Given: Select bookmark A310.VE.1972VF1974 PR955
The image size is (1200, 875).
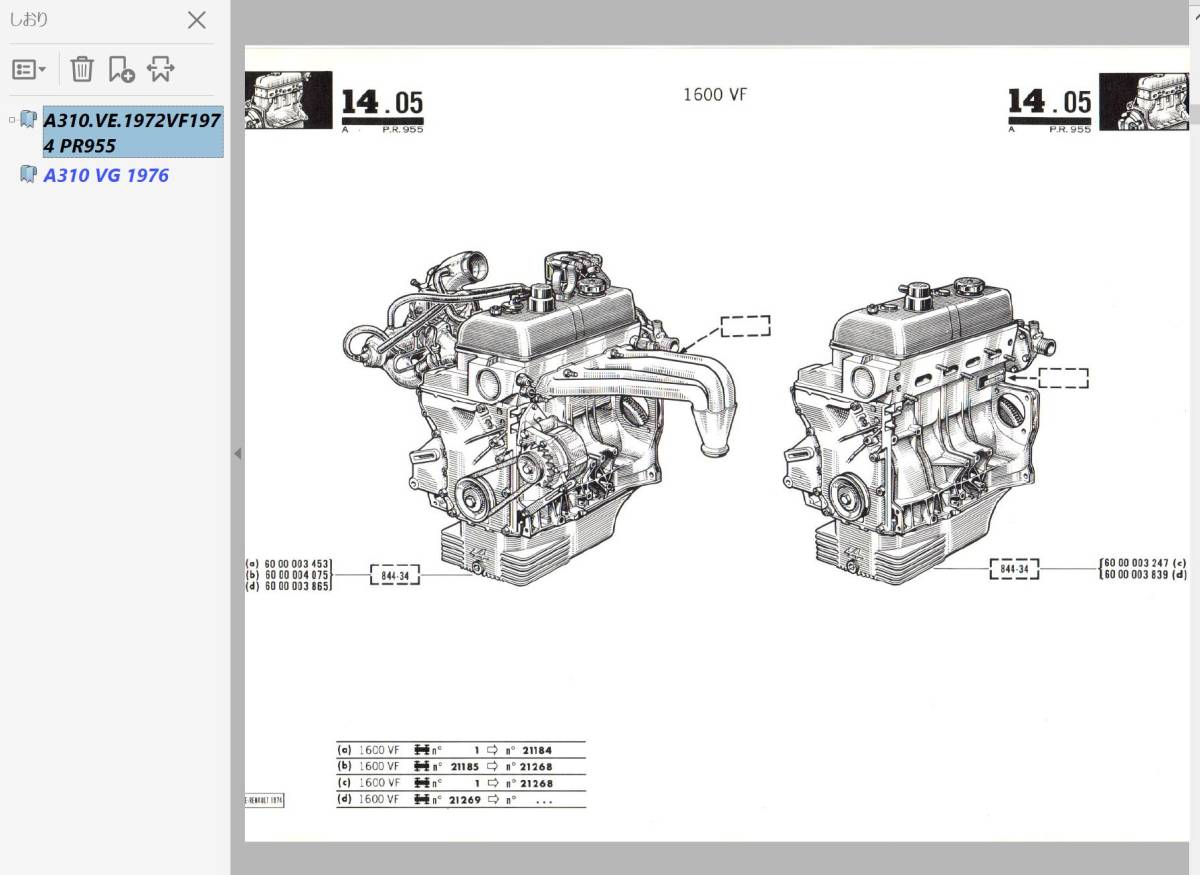Looking at the screenshot, I should [132, 133].
